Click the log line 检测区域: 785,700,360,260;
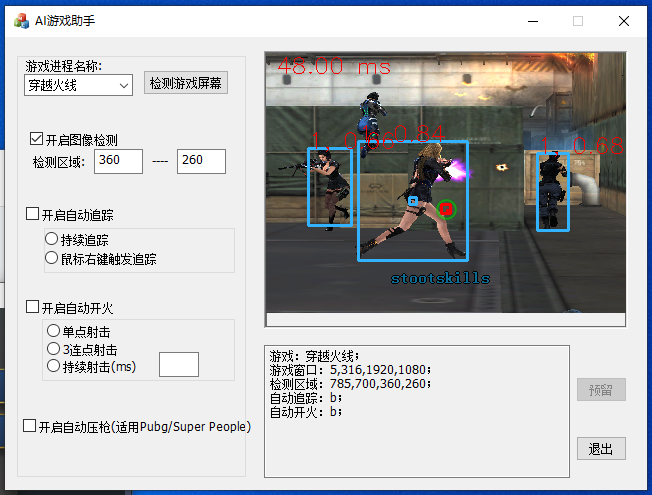652x495 pixels. point(351,384)
